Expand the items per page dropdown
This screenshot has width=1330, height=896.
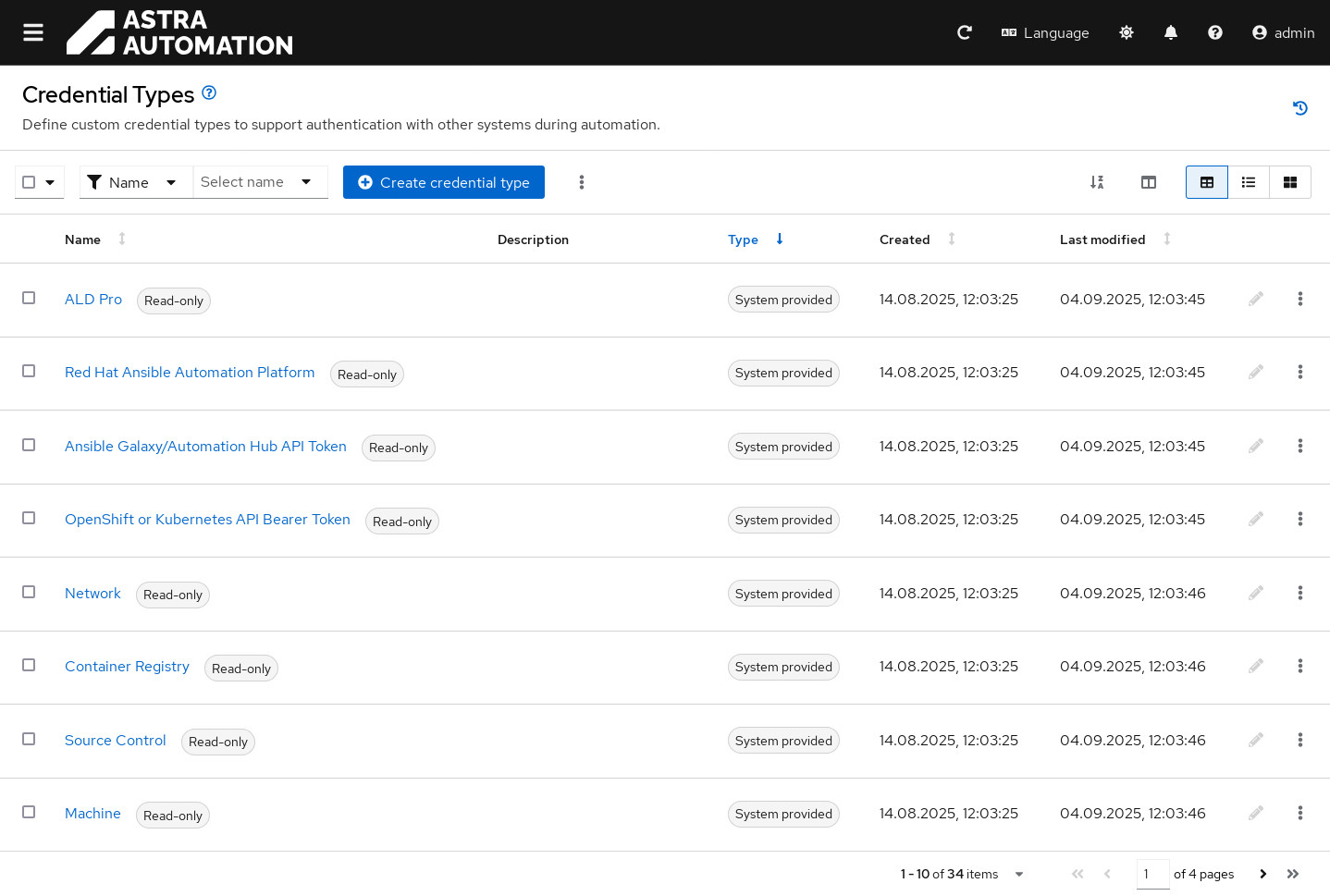point(1018,874)
